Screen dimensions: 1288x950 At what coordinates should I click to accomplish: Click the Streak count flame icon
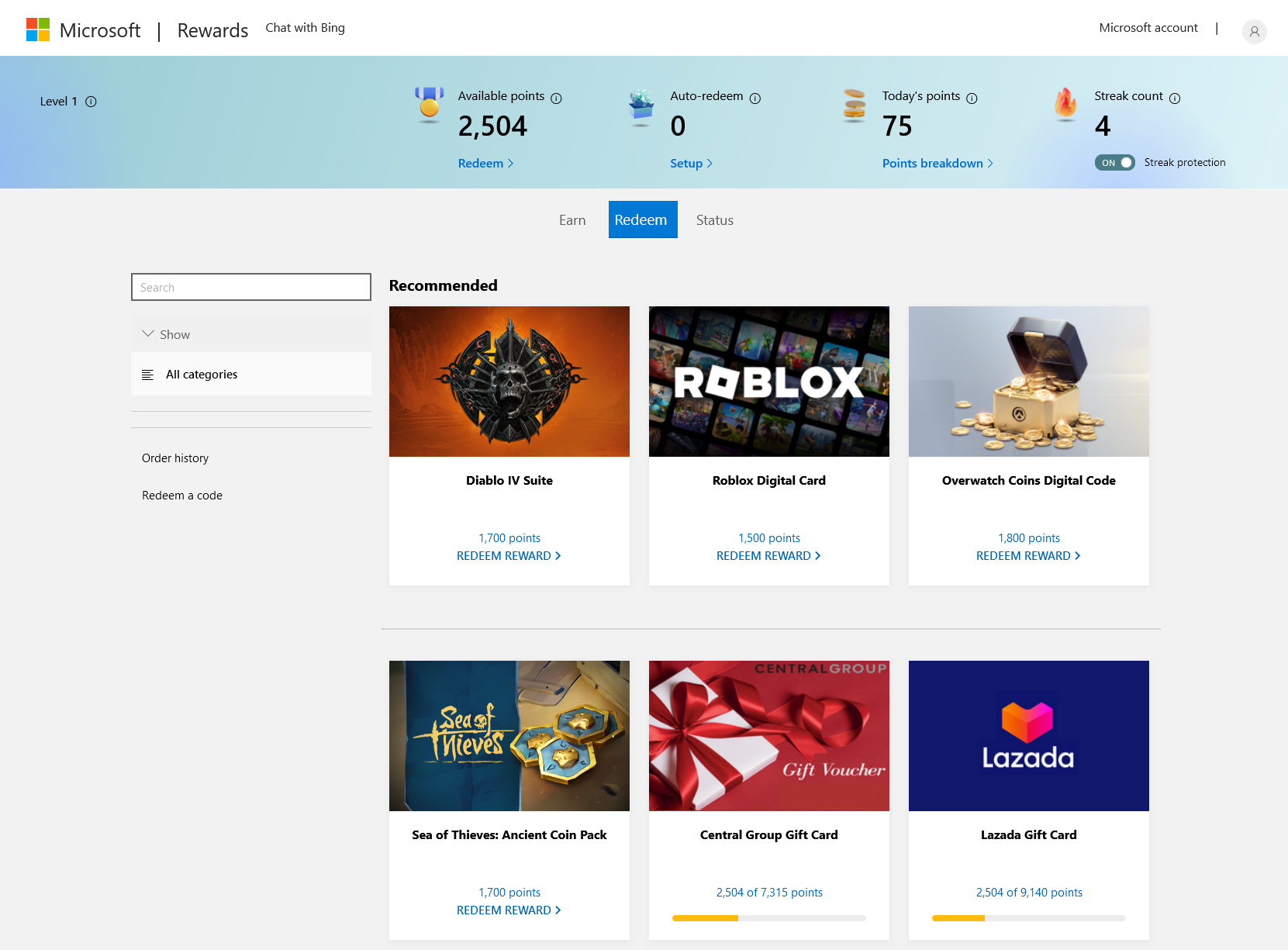1065,104
